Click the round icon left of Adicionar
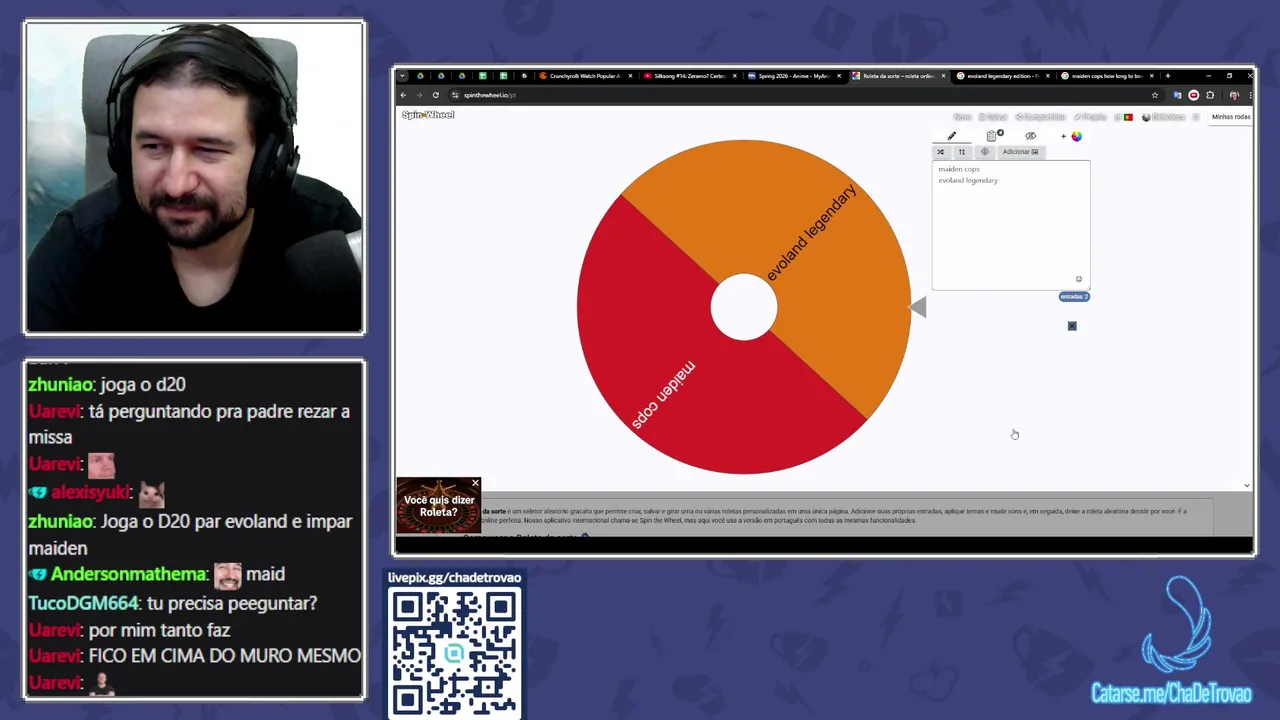The image size is (1280, 720). click(x=984, y=152)
